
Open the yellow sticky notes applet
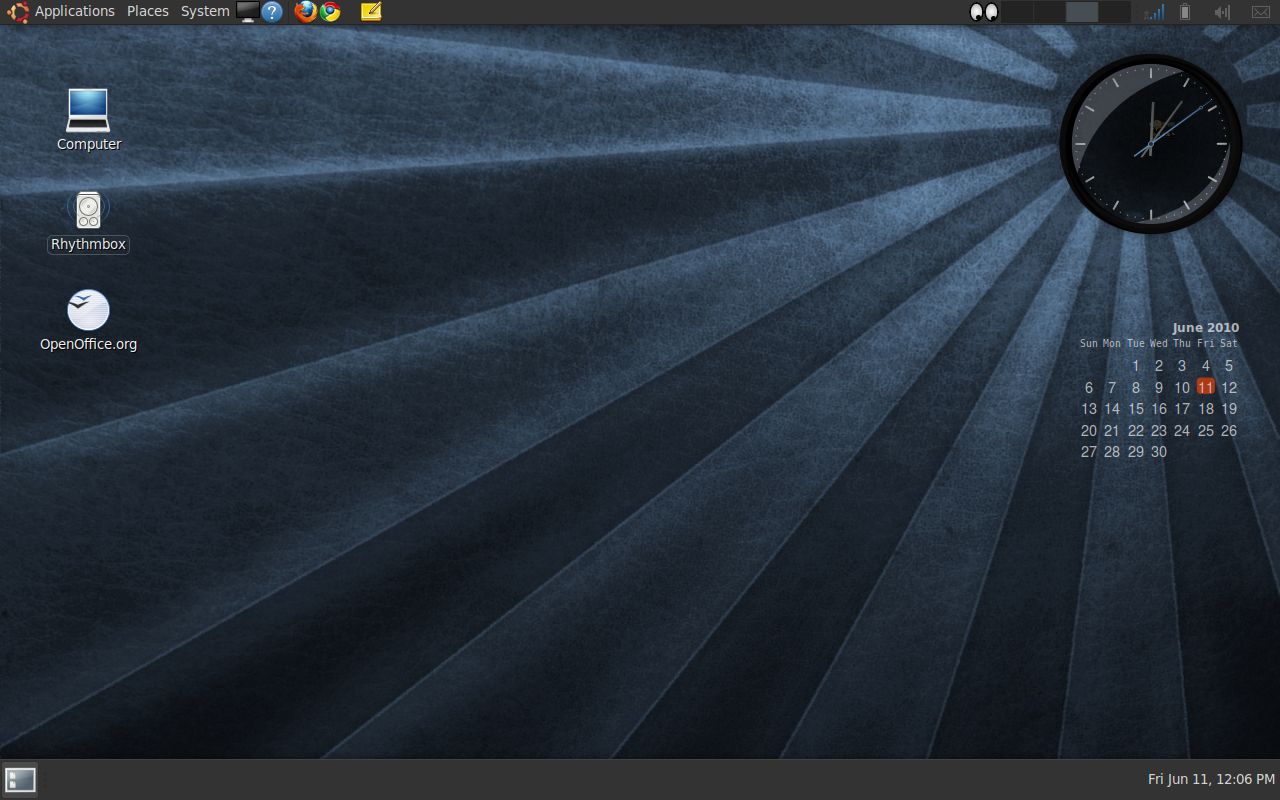[x=371, y=12]
